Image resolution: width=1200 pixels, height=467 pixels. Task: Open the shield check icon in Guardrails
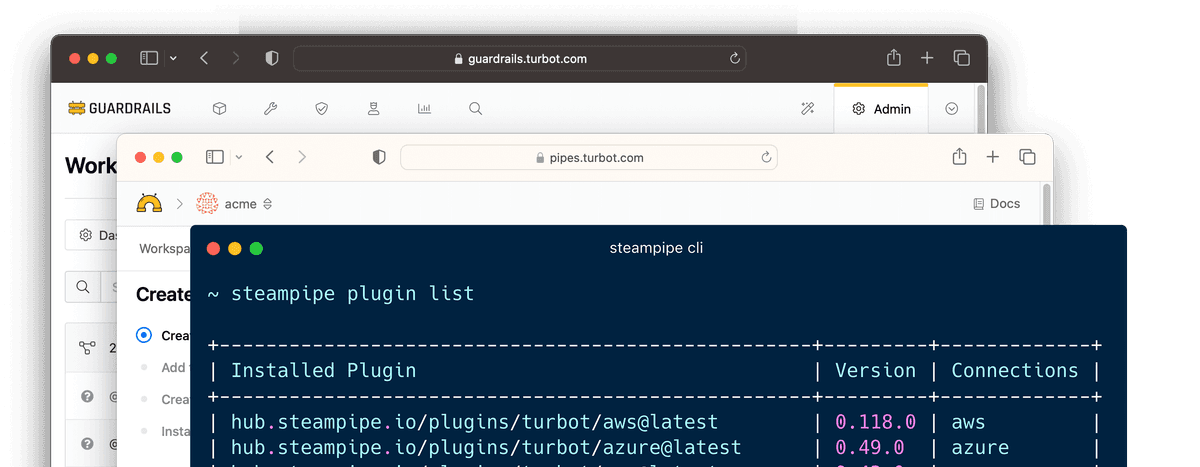click(321, 108)
